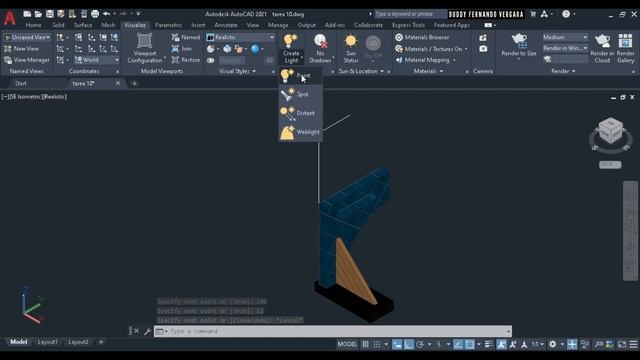640x360 pixels.
Task: Click the No Shadows button
Action: pyautogui.click(x=320, y=49)
